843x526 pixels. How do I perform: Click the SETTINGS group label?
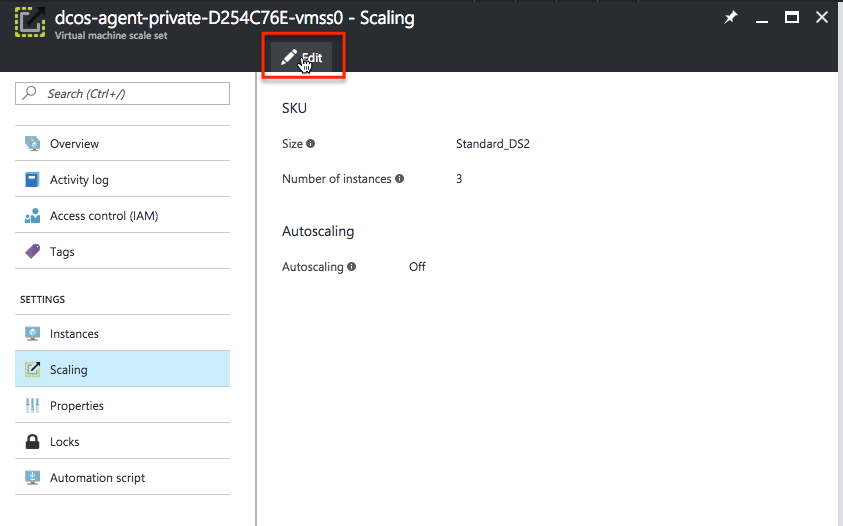point(42,300)
